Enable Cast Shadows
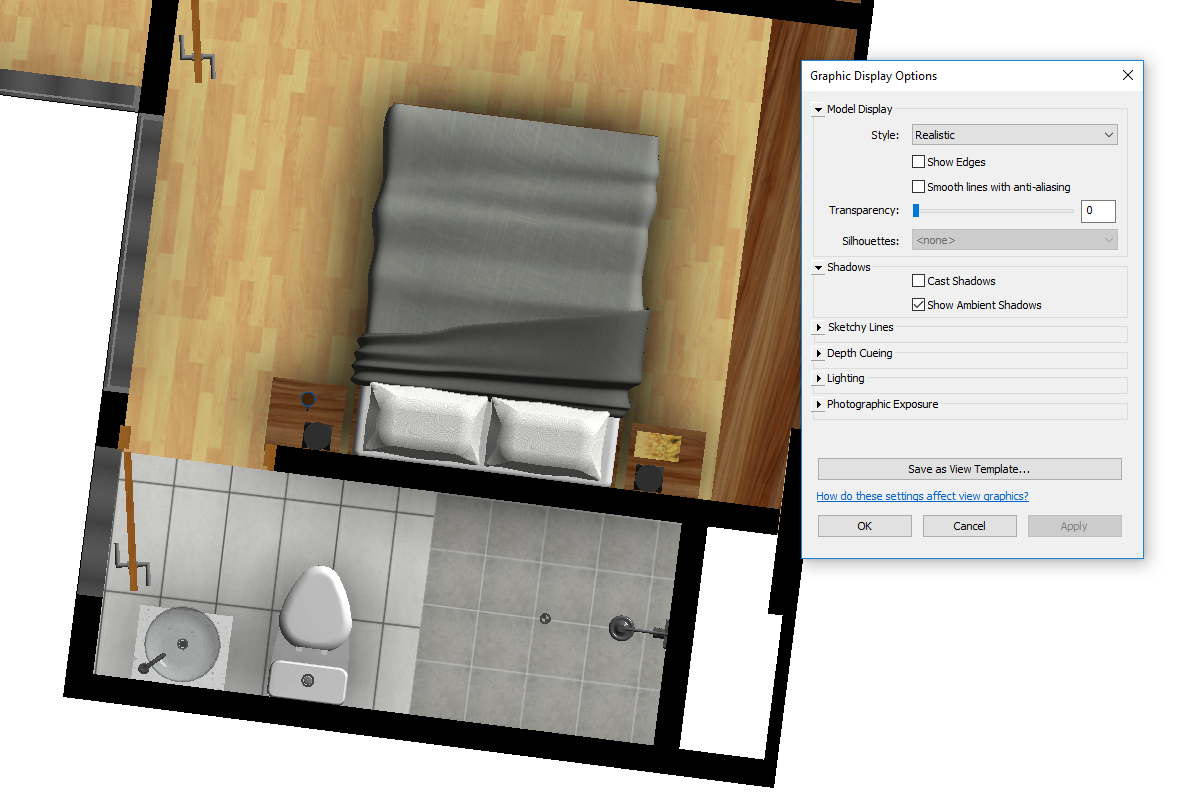This screenshot has height=798, width=1180. tap(916, 280)
